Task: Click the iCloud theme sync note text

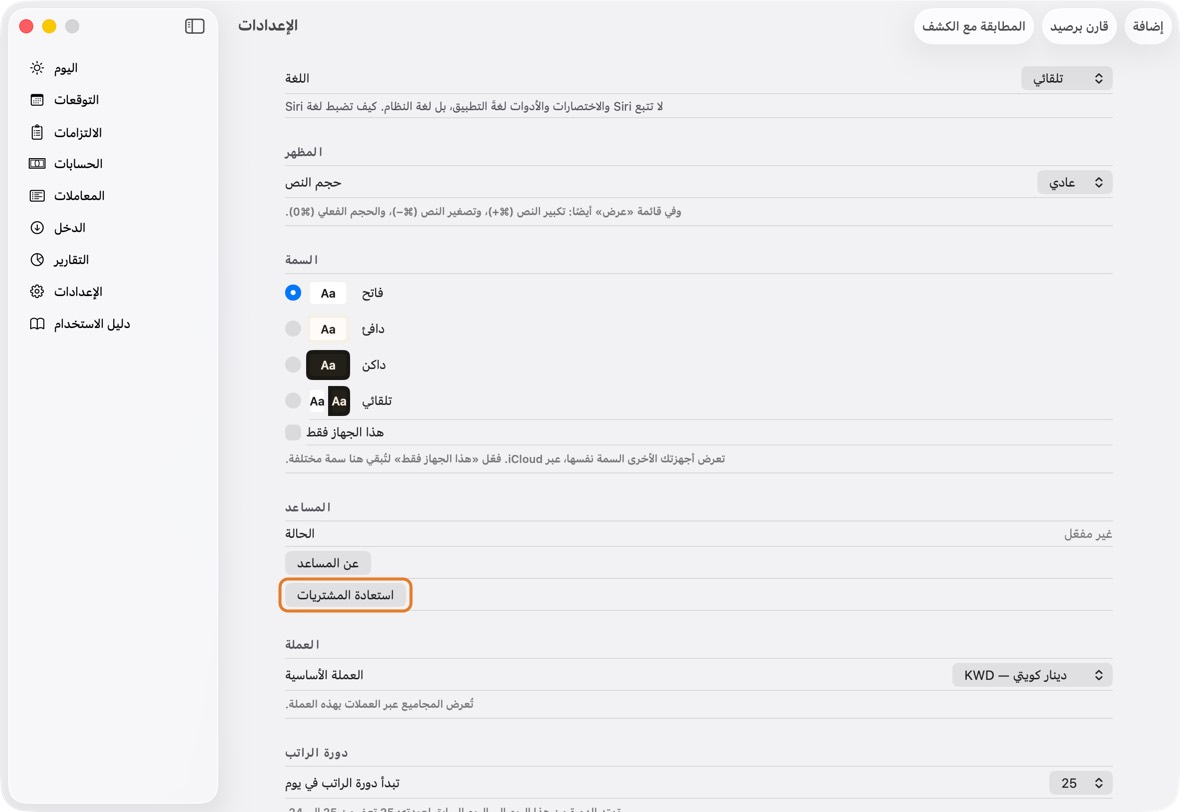Action: tap(505, 458)
